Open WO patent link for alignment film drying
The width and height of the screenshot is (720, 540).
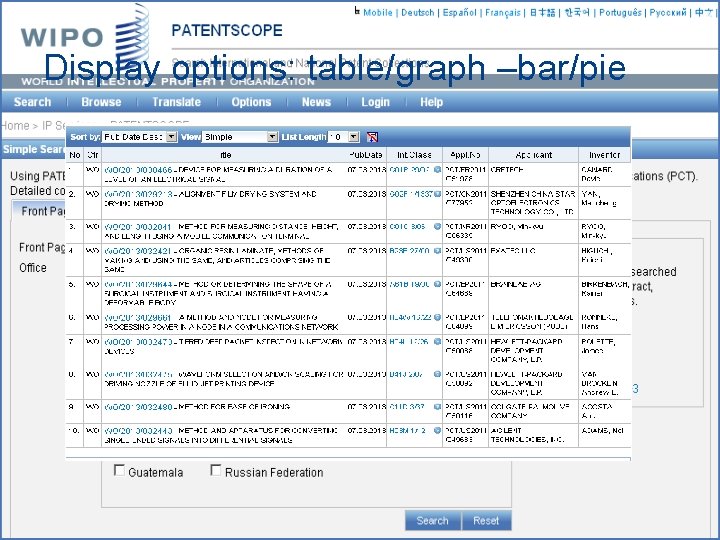pyautogui.click(x=138, y=194)
